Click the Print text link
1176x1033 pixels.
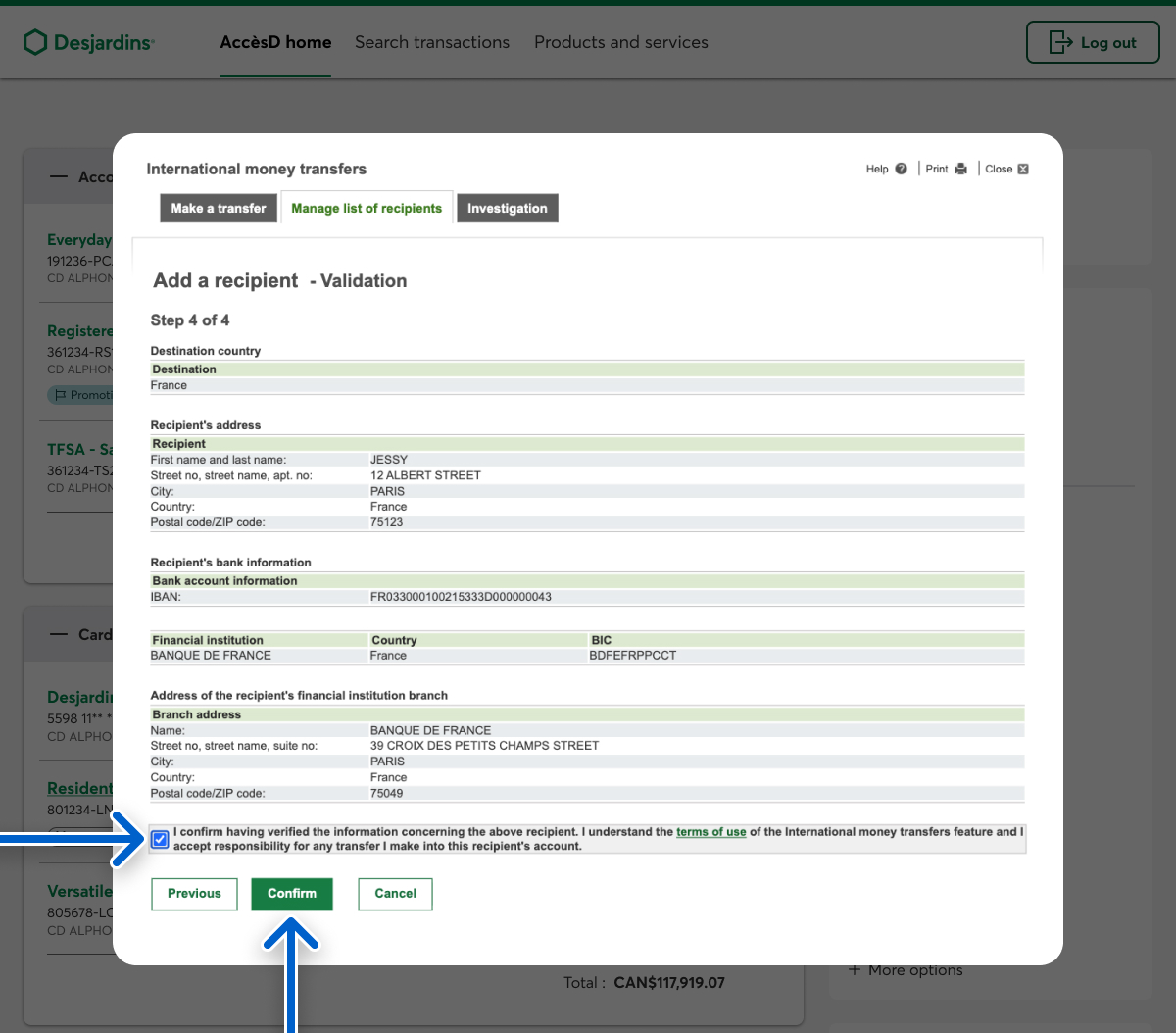(937, 169)
